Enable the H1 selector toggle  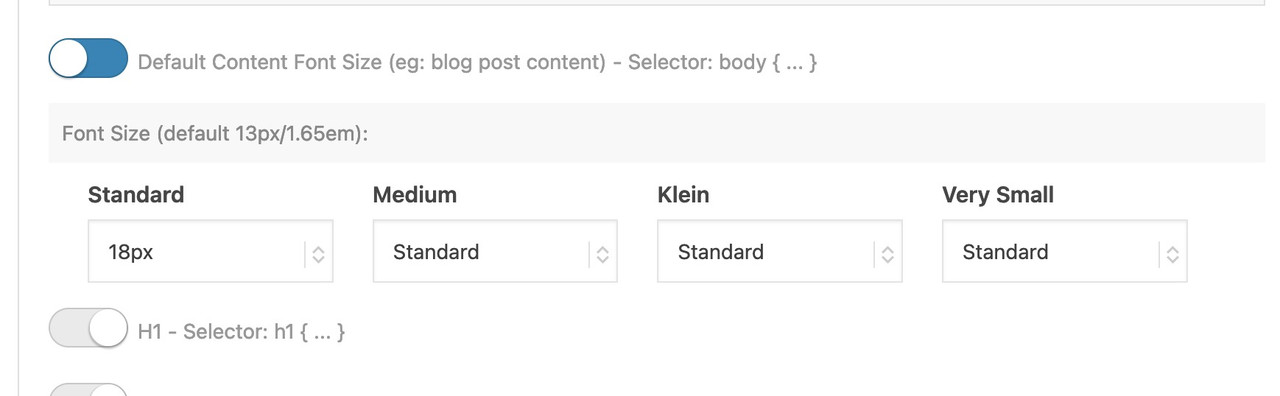coord(88,328)
